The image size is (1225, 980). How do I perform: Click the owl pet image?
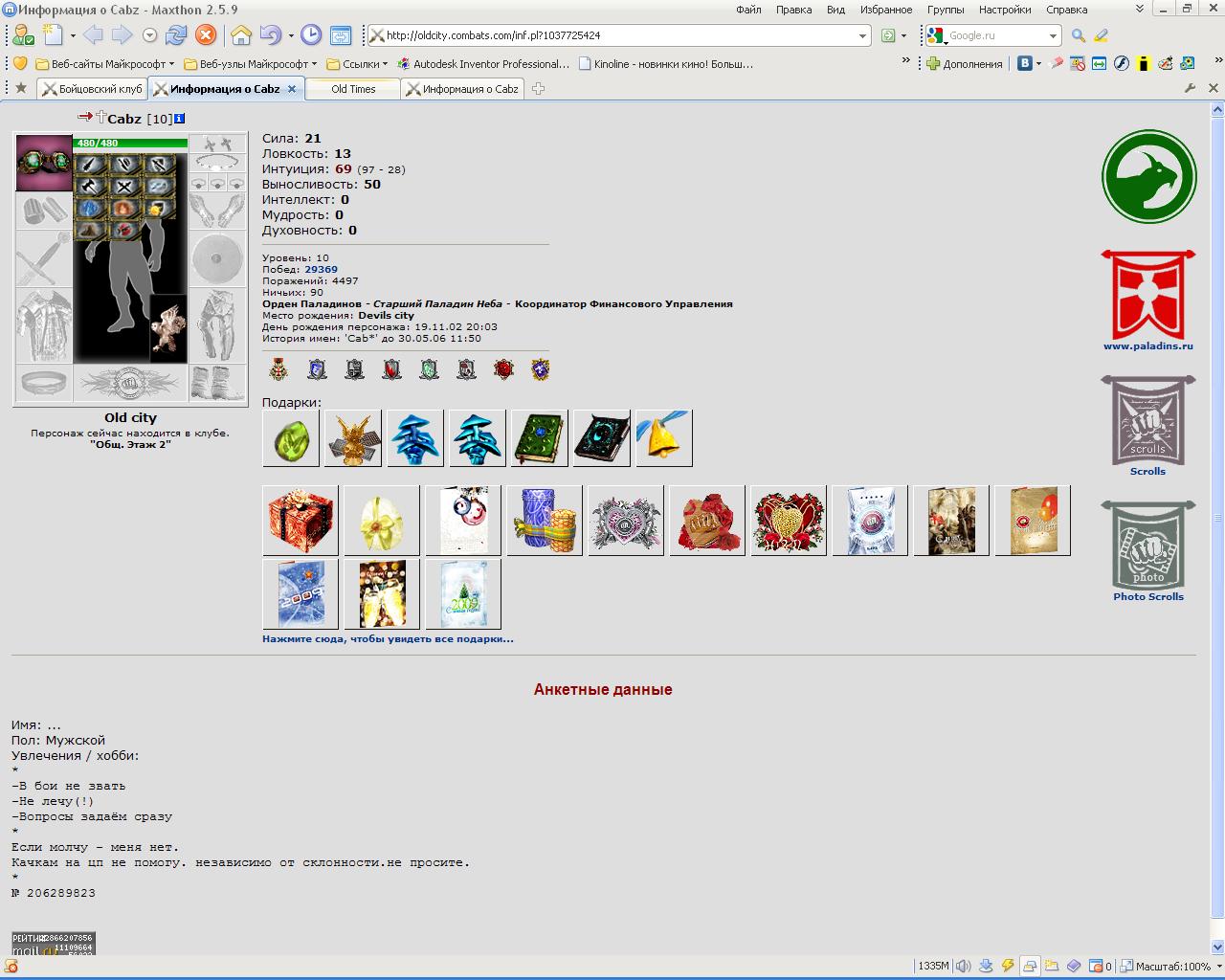pyautogui.click(x=168, y=327)
